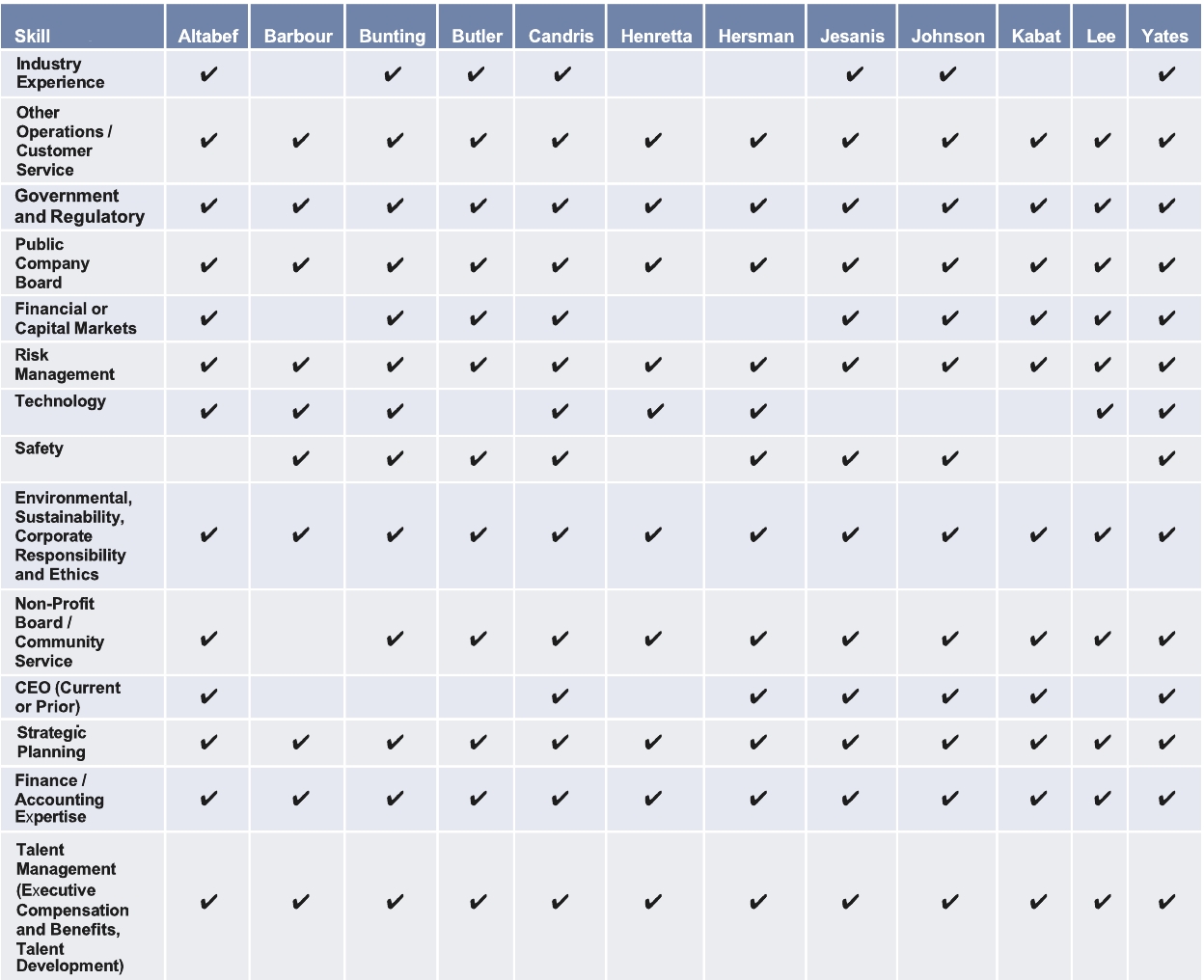
Task: Click the Skill column header
Action: [x=33, y=36]
